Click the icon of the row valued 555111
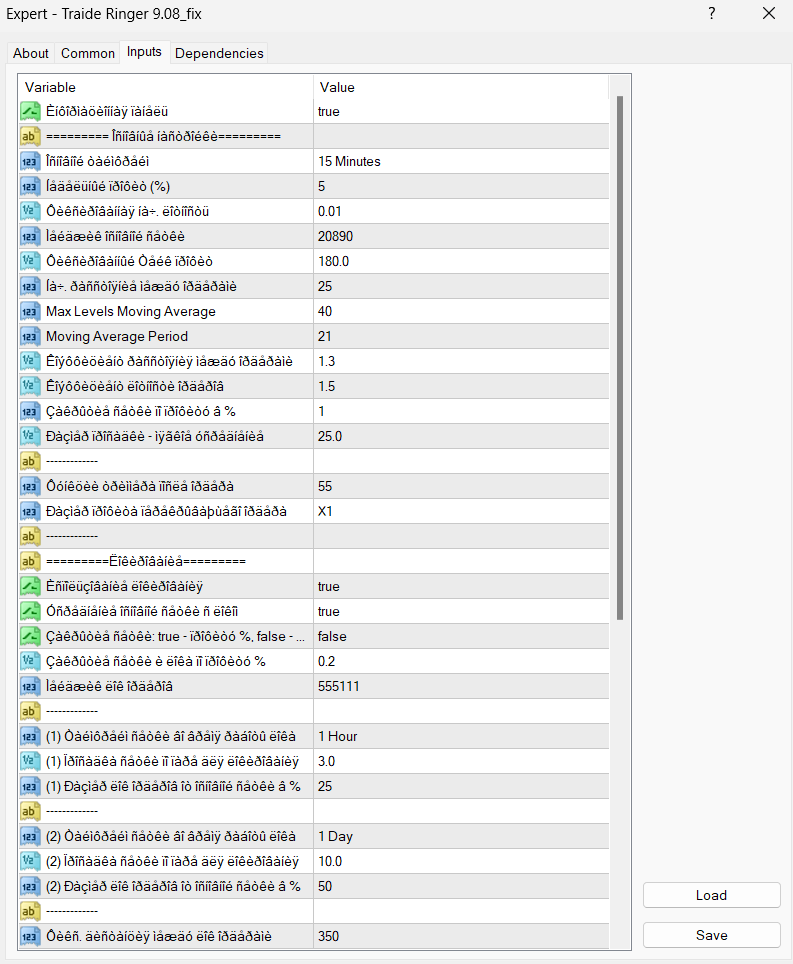 point(30,686)
